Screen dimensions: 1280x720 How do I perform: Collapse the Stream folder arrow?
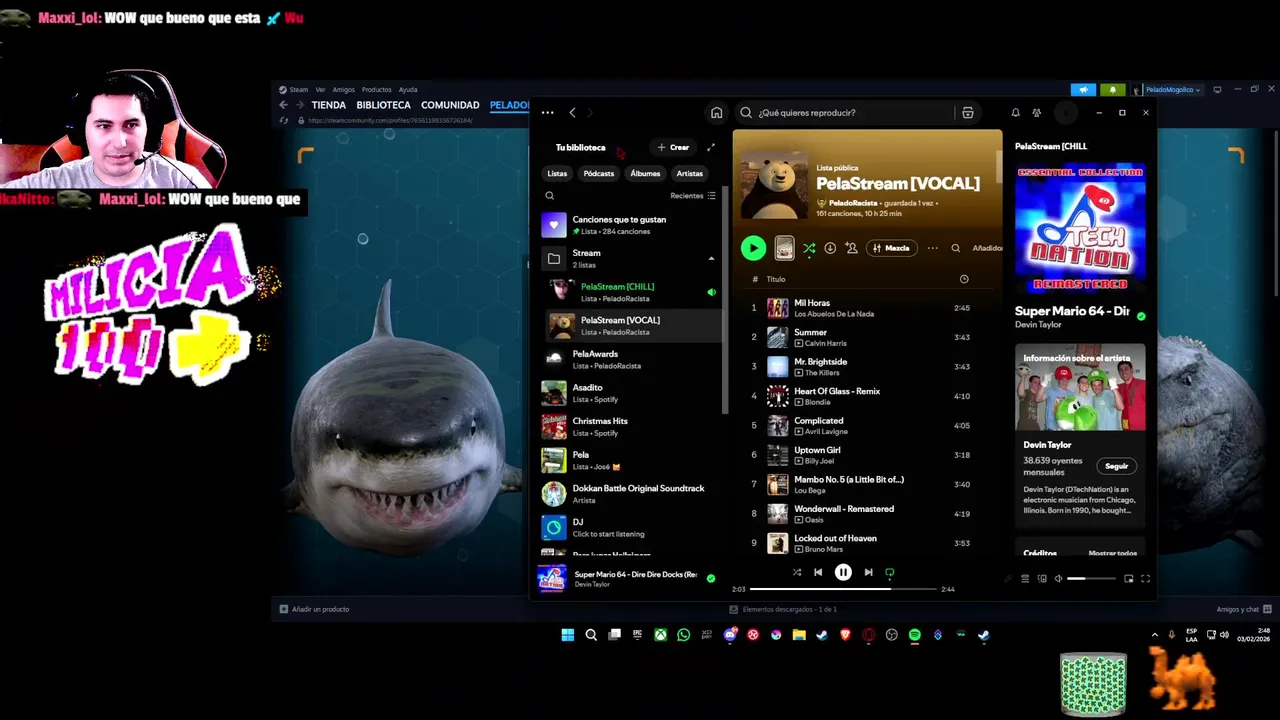point(711,258)
